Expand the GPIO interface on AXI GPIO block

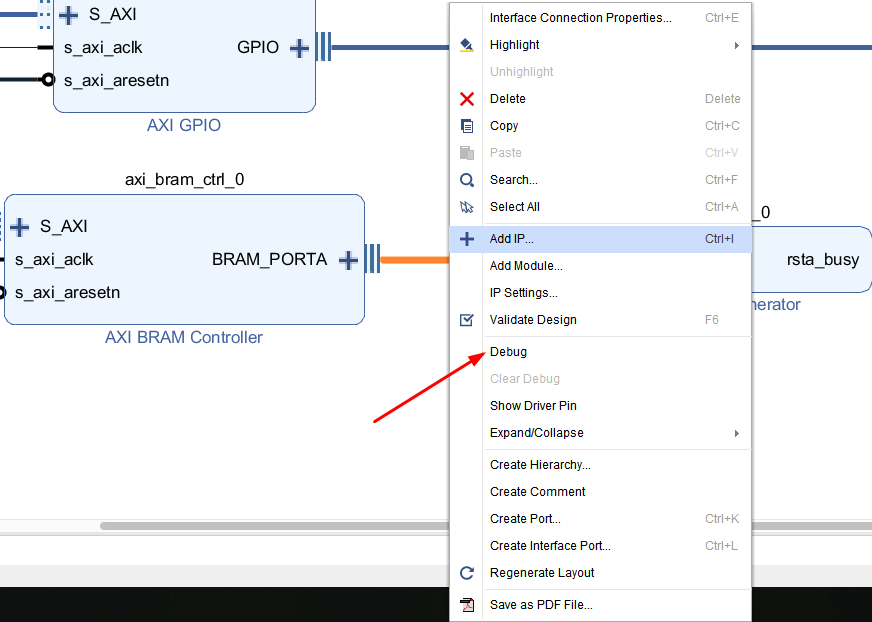tap(298, 46)
